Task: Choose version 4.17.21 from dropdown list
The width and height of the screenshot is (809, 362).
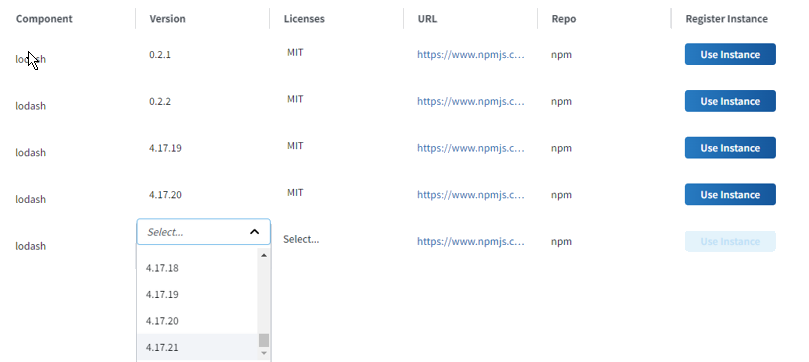Action: click(x=197, y=347)
